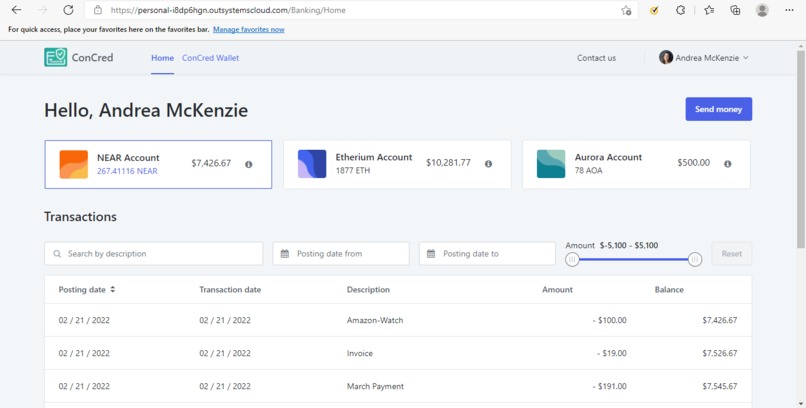This screenshot has height=408, width=806.
Task: Click the 1877 ETH text
Action: tap(353, 171)
